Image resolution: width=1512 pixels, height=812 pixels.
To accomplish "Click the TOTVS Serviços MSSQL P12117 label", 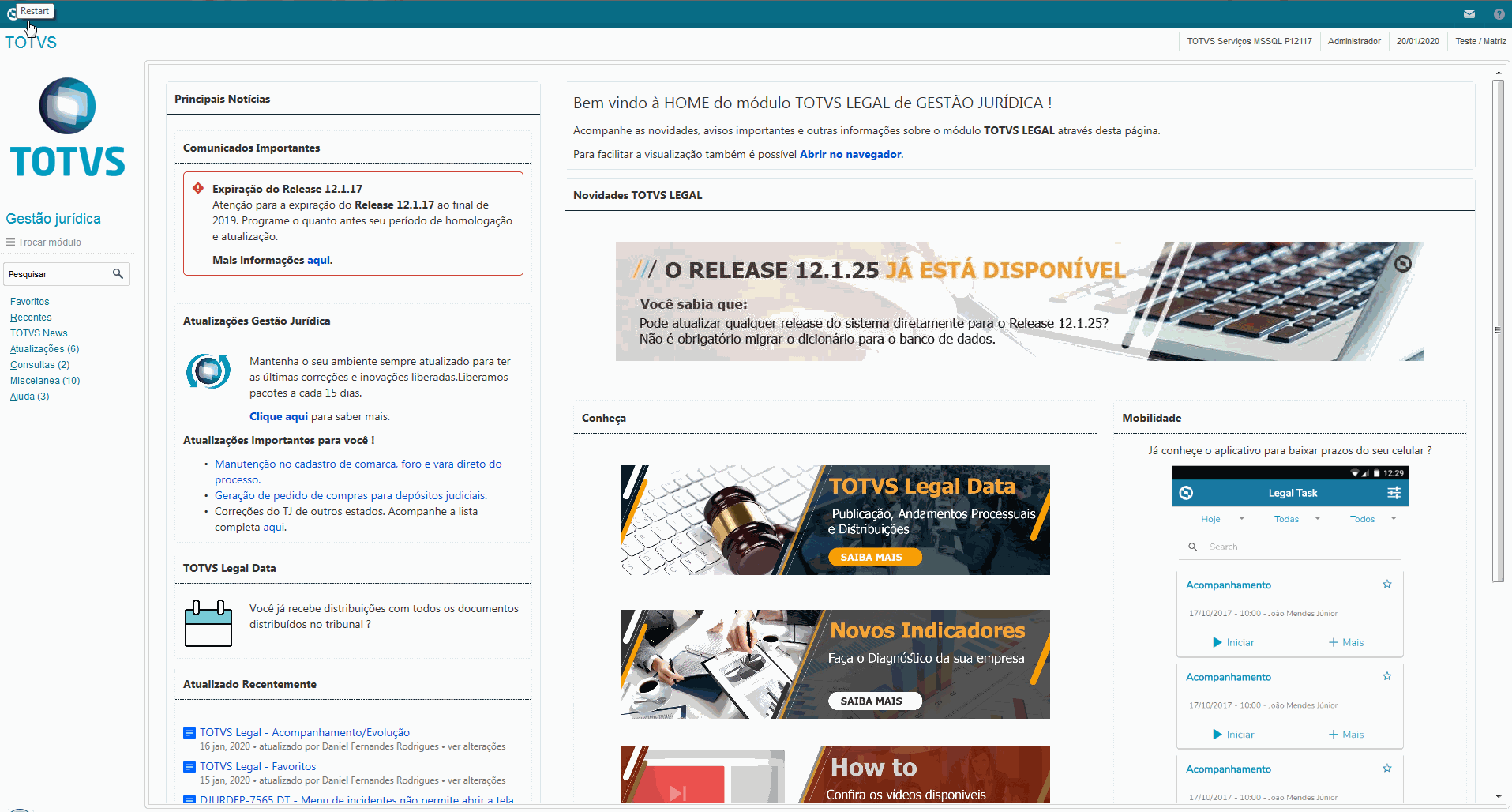I will 1249,41.
